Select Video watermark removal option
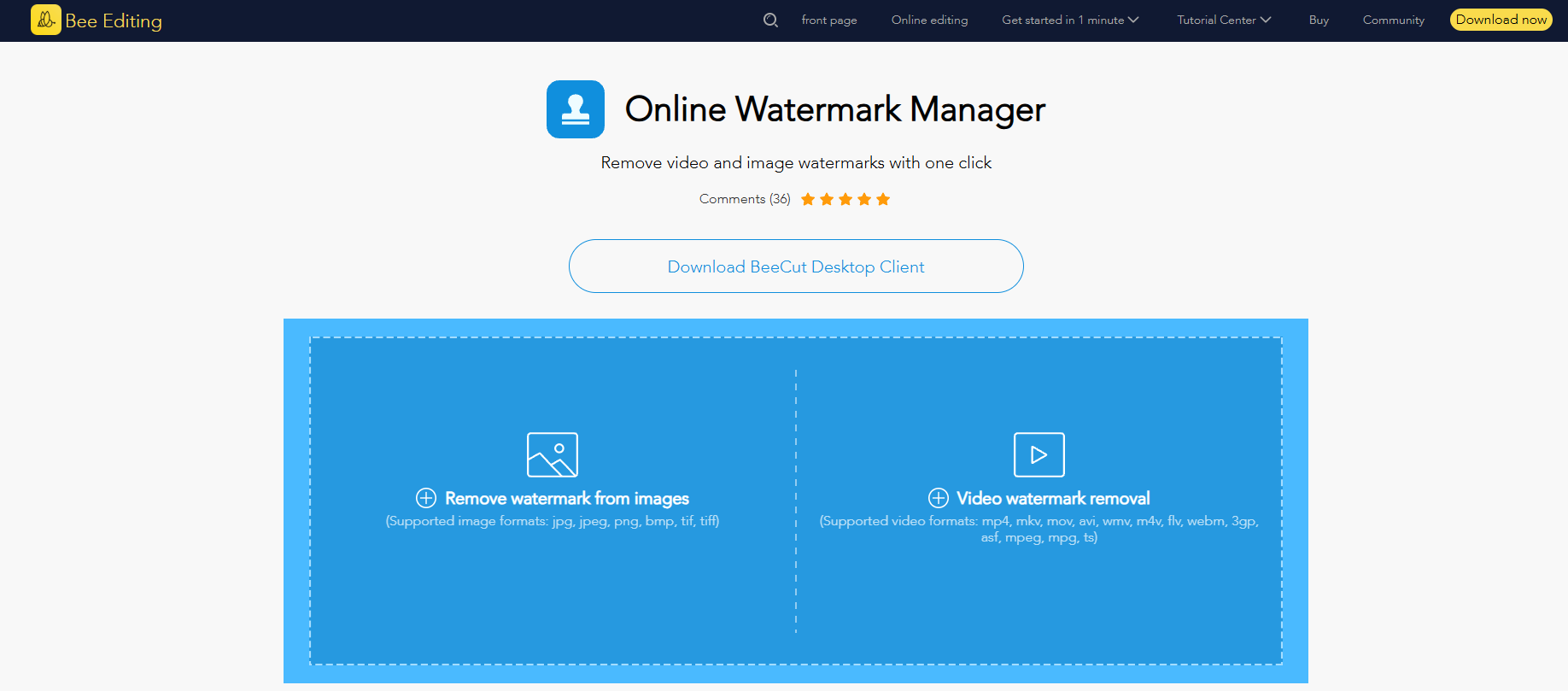Image resolution: width=1568 pixels, height=691 pixels. coord(1053,498)
